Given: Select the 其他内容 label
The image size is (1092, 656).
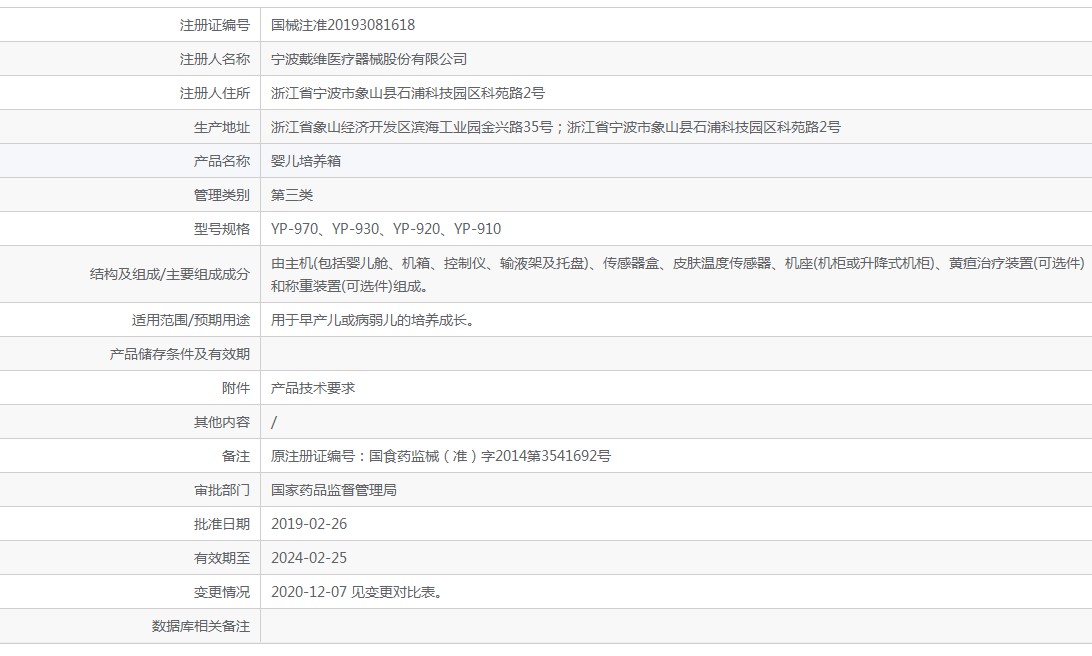Looking at the screenshot, I should [x=221, y=422].
